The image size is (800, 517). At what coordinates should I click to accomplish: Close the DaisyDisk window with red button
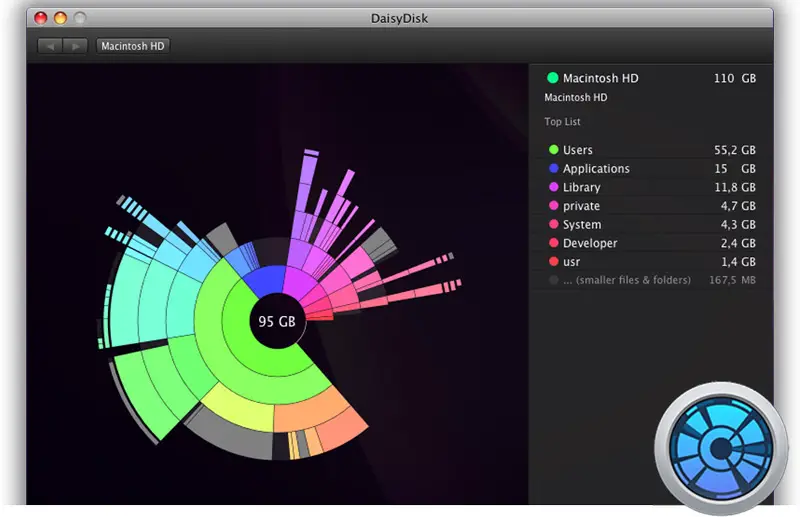click(x=41, y=18)
